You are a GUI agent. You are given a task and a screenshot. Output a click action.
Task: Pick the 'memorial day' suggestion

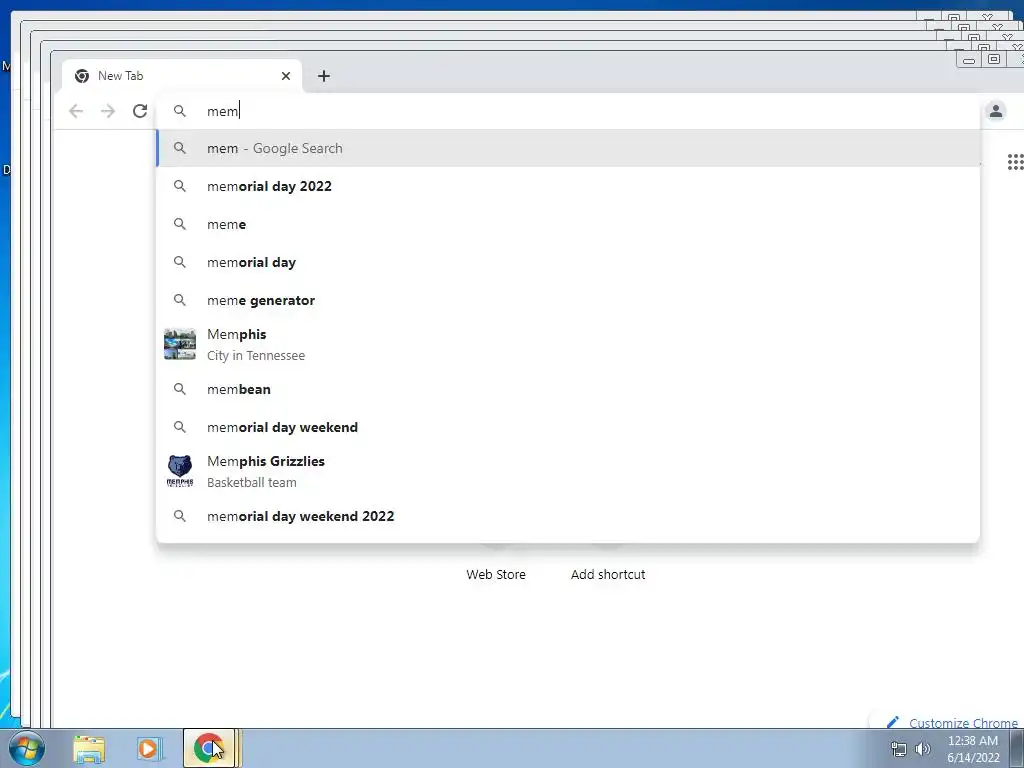[x=568, y=262]
